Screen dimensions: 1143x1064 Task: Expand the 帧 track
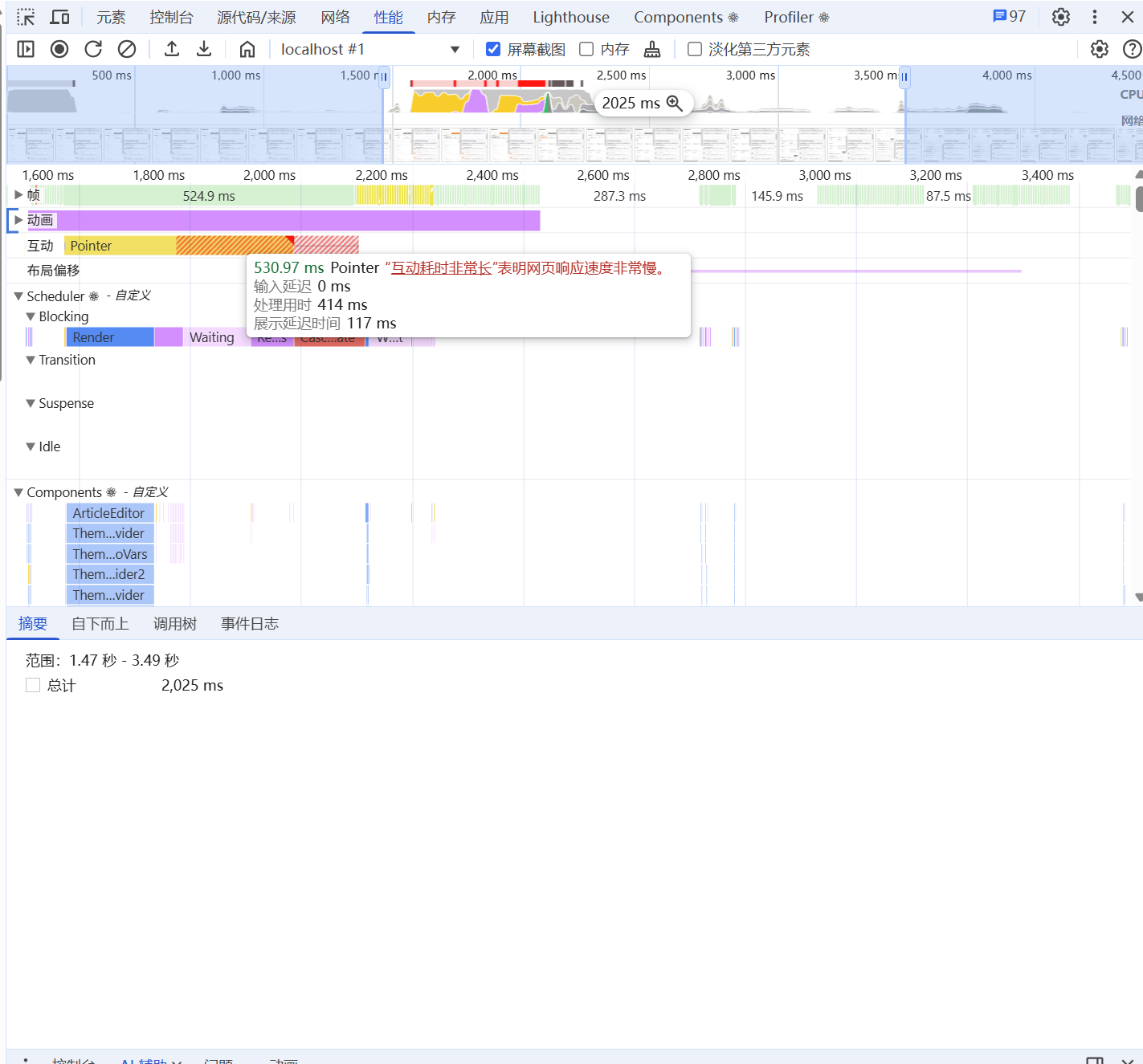point(18,194)
